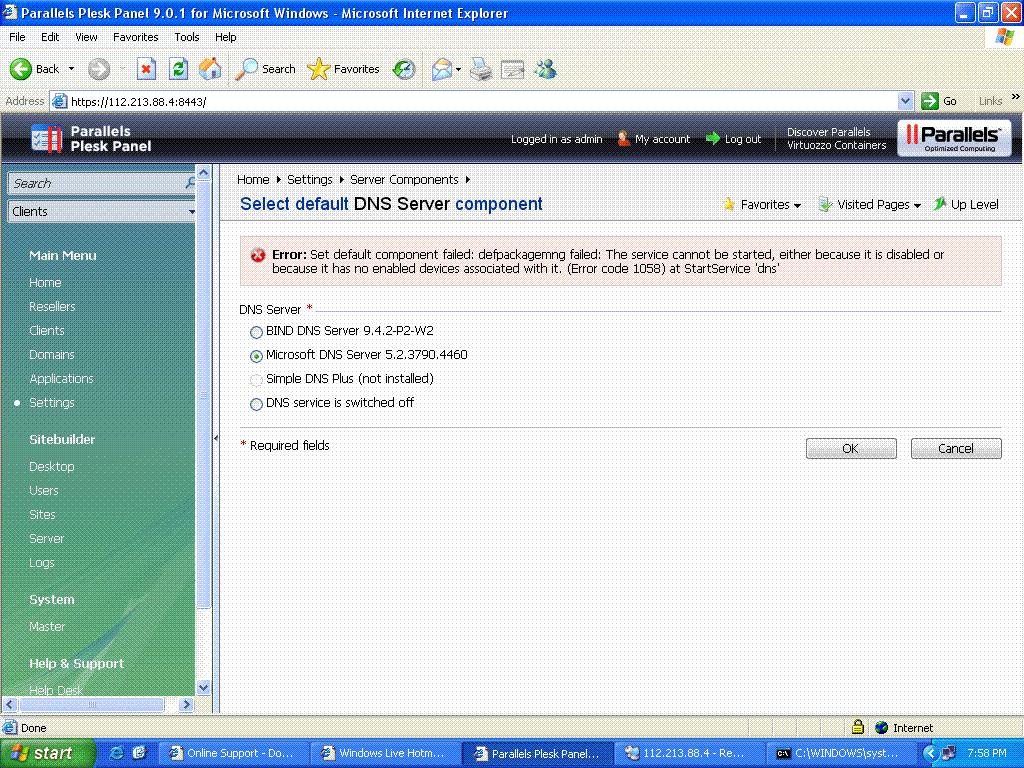Click the green Log out arrow icon
Viewport: 1024px width, 768px height.
[712, 138]
